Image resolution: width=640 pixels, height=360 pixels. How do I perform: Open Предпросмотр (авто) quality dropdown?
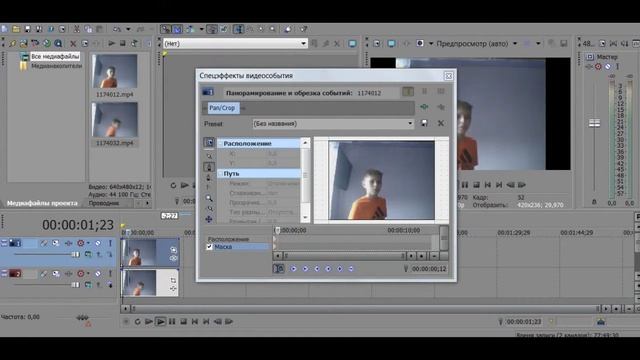(x=477, y=43)
